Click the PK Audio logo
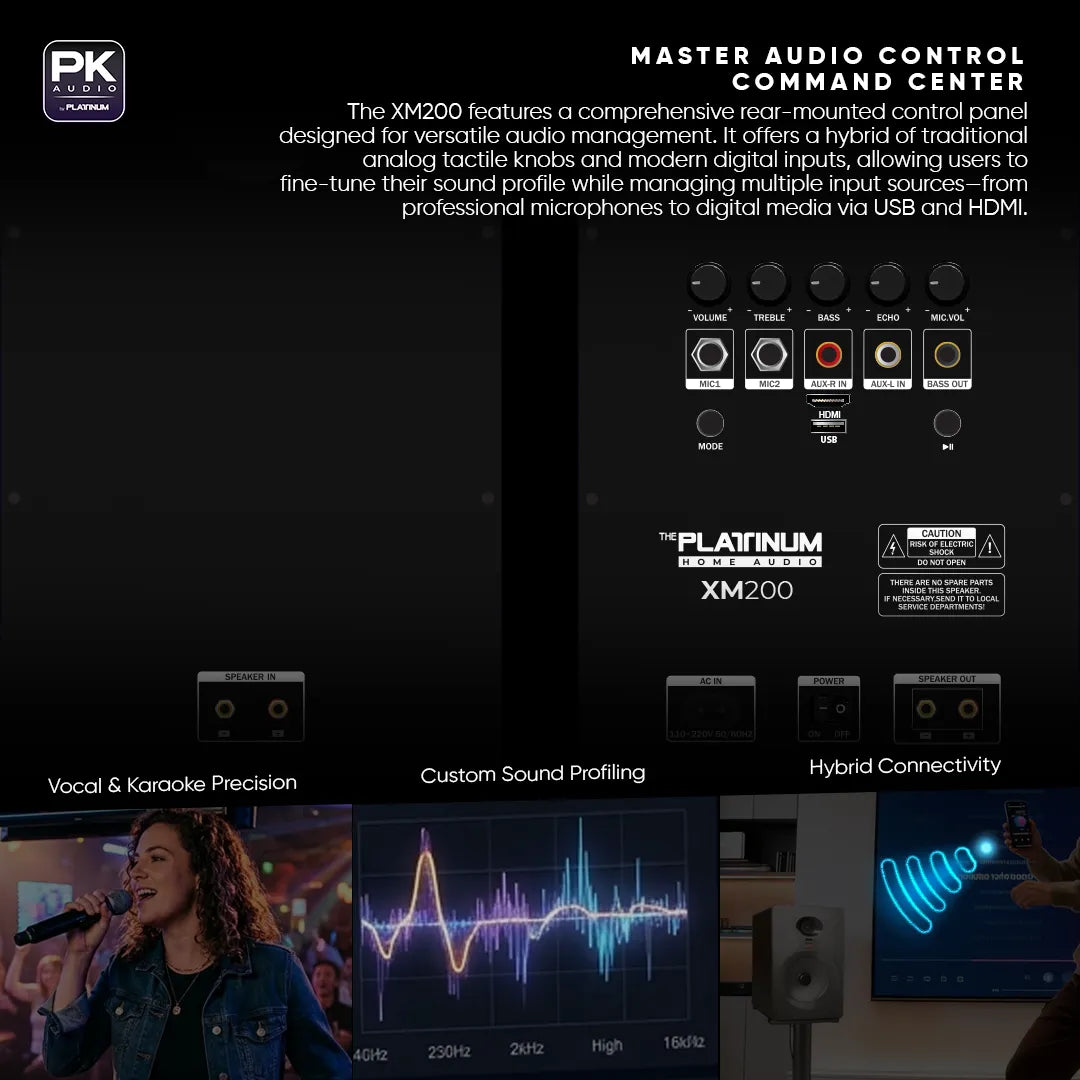 coord(84,81)
